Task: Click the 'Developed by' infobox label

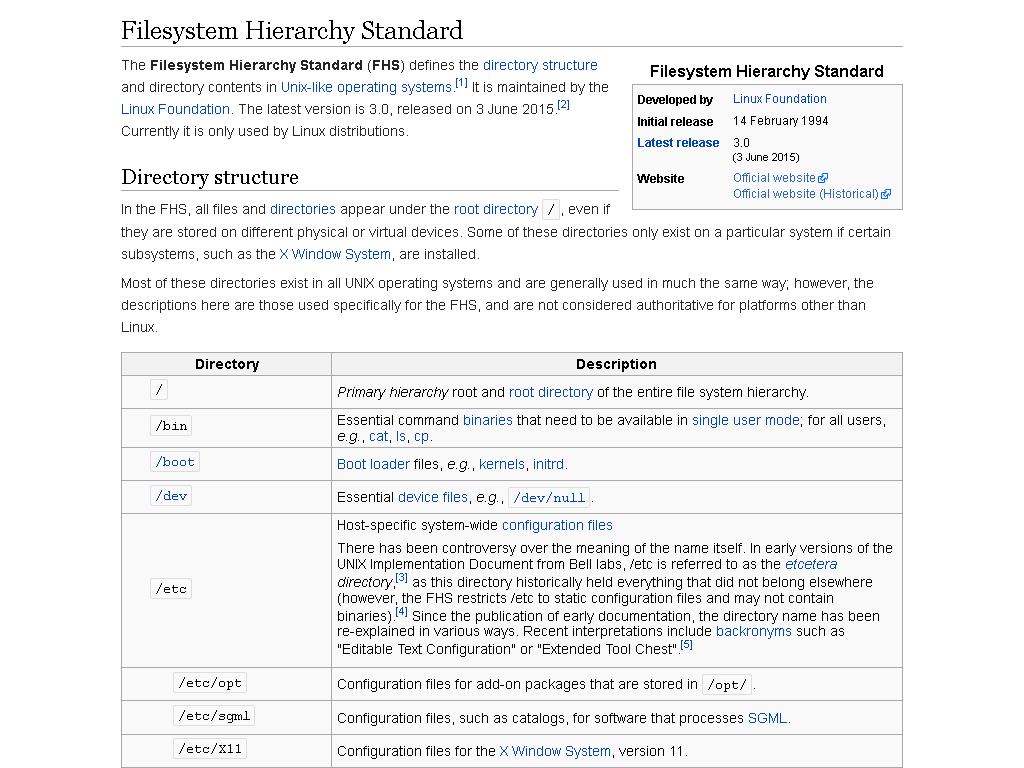Action: pos(675,100)
